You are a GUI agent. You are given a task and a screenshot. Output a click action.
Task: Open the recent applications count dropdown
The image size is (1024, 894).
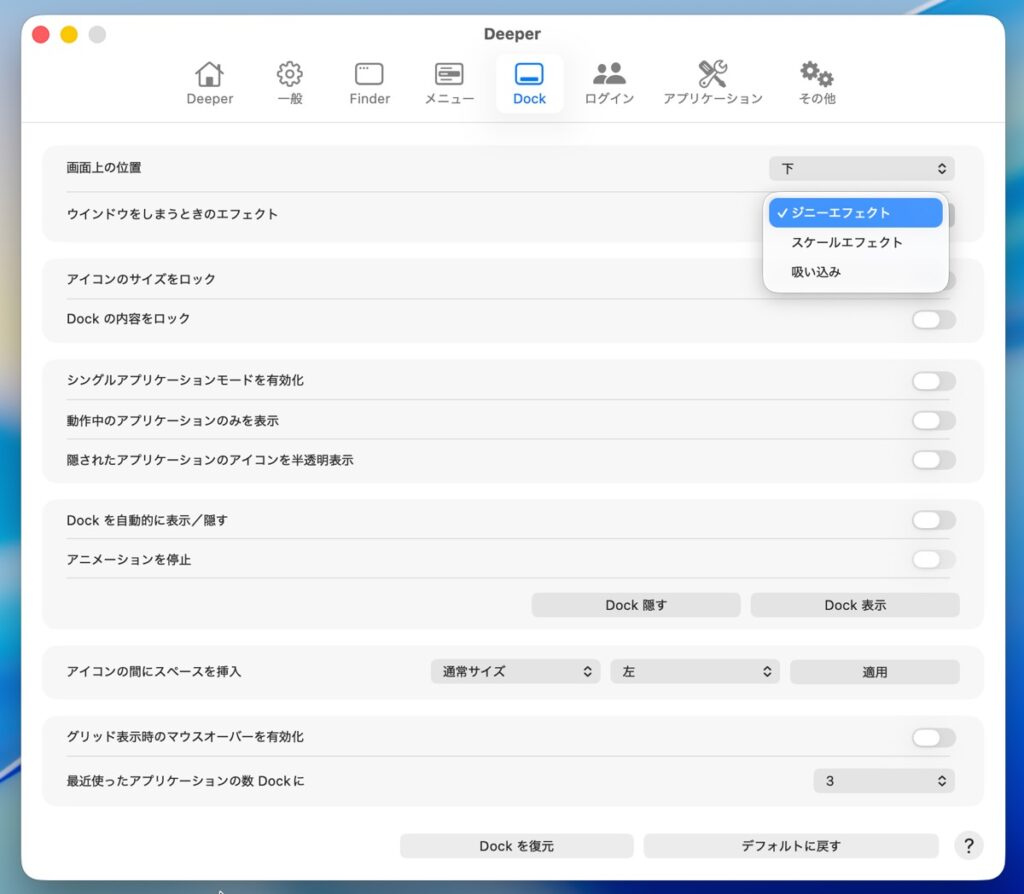tap(884, 780)
